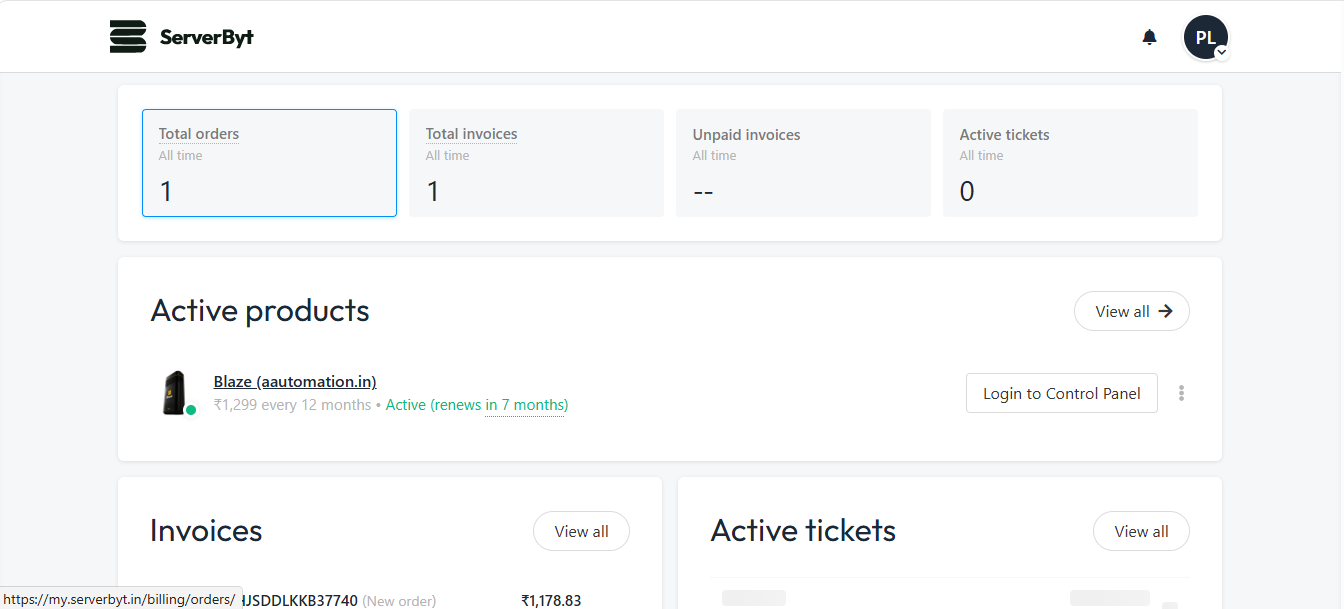Click Login to Control Panel button
Image resolution: width=1344 pixels, height=609 pixels.
click(x=1061, y=393)
